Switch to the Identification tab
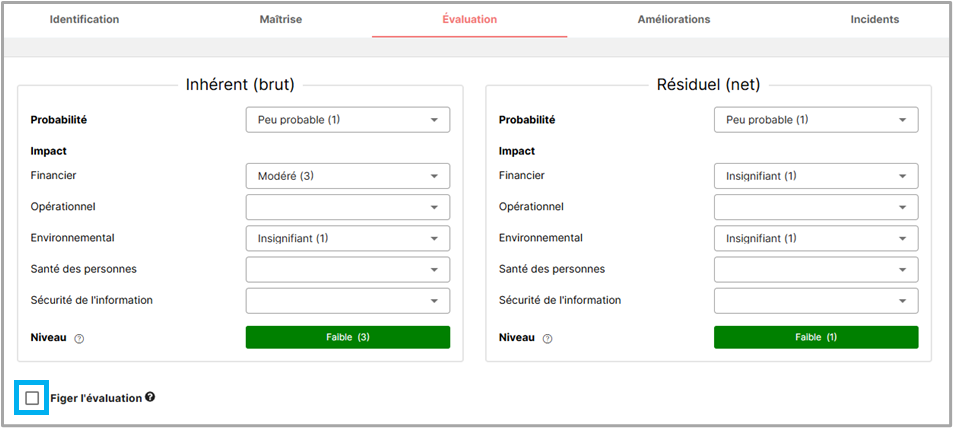The width and height of the screenshot is (953, 428). point(84,19)
